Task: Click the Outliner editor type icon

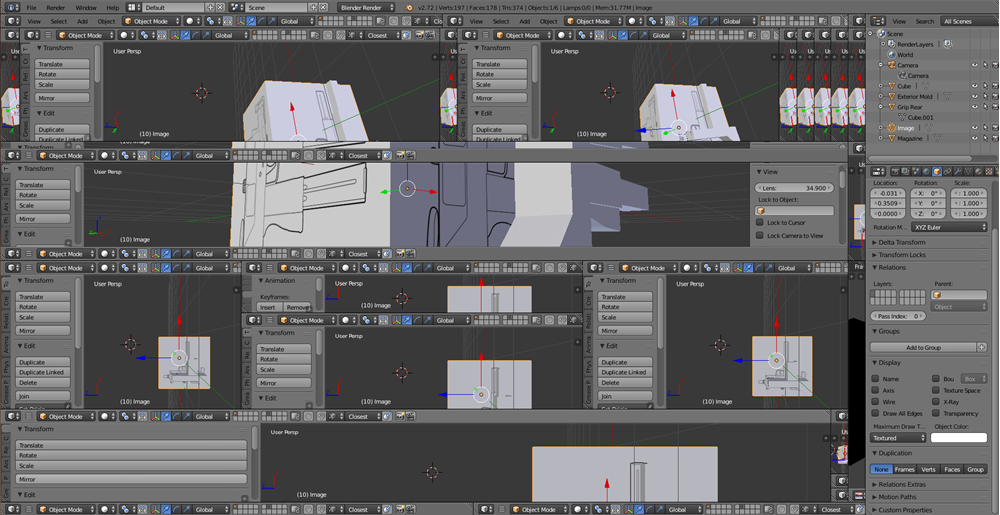Action: 876,21
